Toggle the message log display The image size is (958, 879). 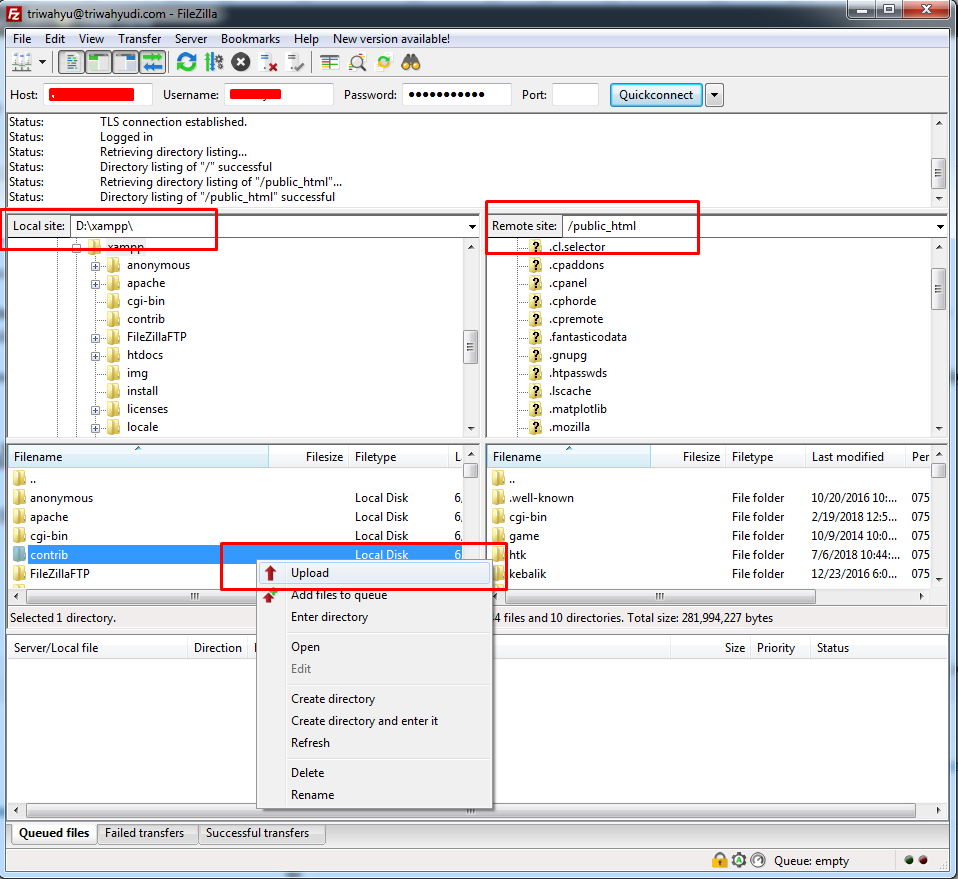[x=71, y=62]
